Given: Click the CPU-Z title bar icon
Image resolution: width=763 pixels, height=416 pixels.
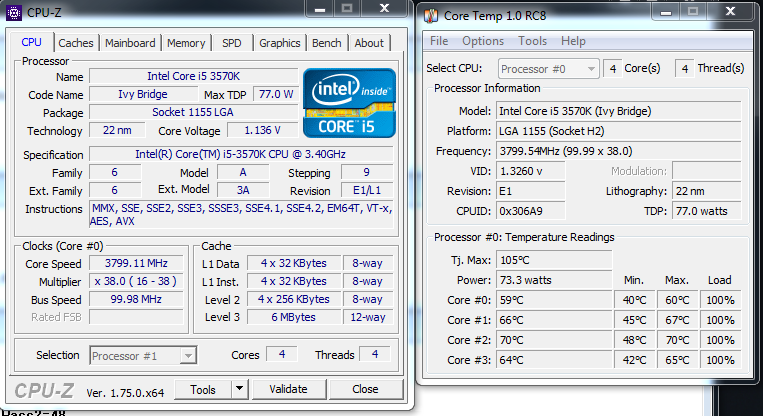Looking at the screenshot, I should pyautogui.click(x=14, y=12).
